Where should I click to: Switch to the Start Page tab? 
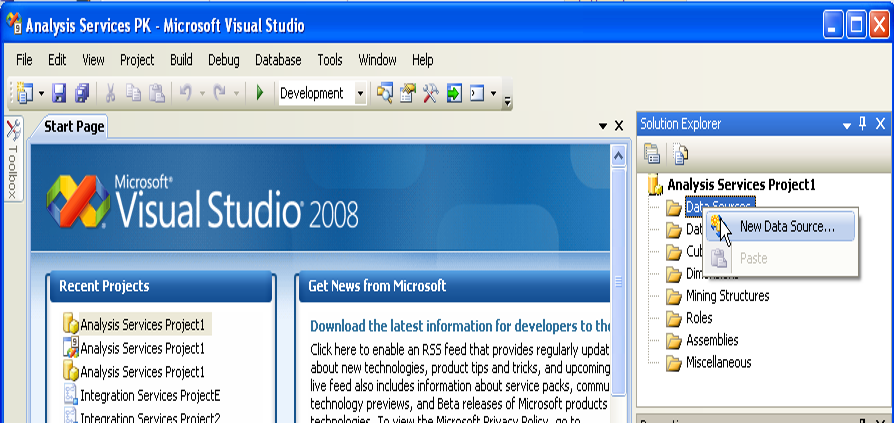[74, 126]
